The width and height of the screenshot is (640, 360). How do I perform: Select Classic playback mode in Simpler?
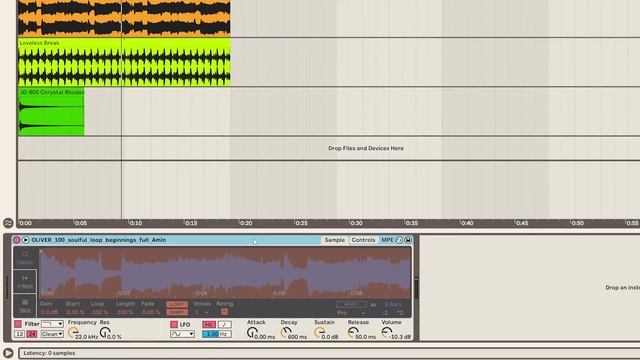pos(25,258)
